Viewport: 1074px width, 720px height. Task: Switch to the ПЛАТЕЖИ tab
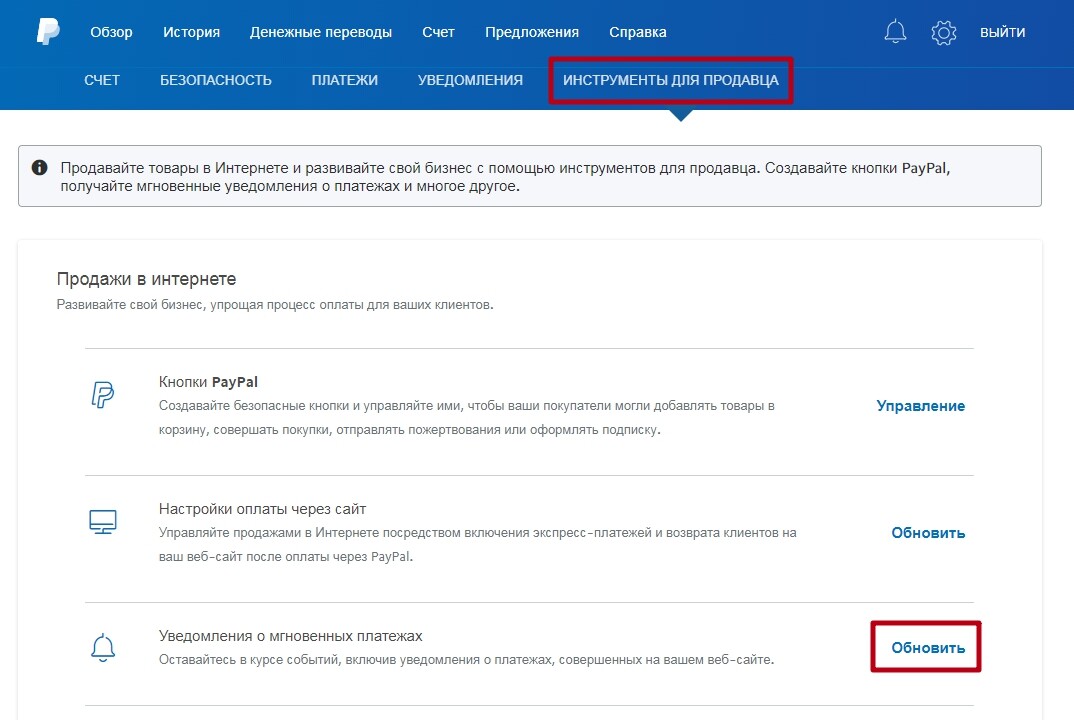[x=345, y=80]
